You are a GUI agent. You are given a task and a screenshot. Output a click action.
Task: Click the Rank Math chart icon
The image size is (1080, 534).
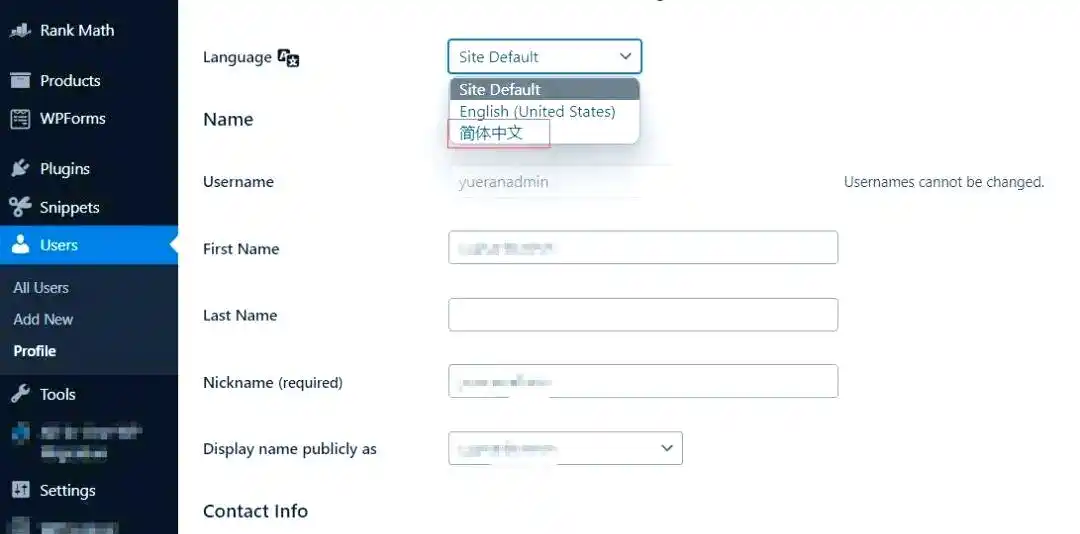tap(20, 30)
